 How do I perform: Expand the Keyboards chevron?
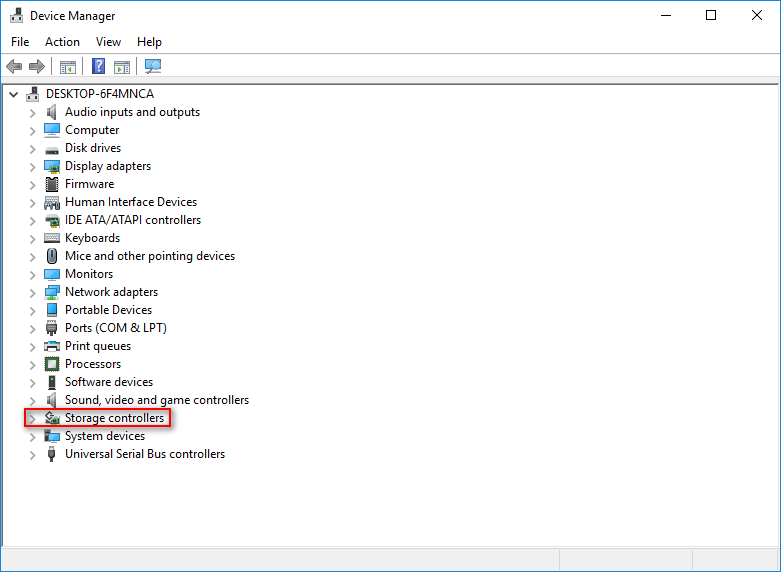click(x=32, y=239)
